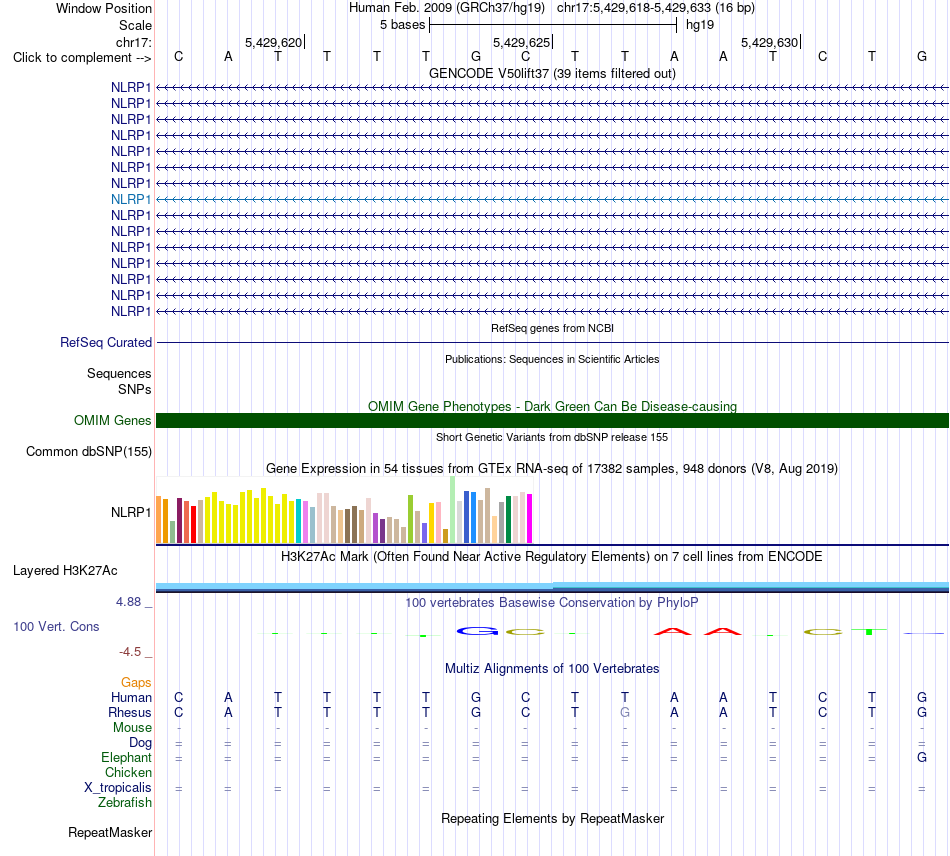Click the 5,429,625 ruler position marker
The width and height of the screenshot is (950, 856).
click(522, 42)
